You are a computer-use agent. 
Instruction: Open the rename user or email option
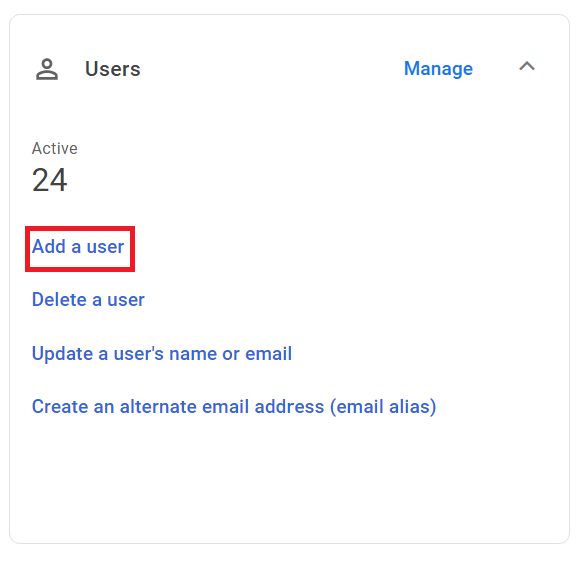(162, 353)
